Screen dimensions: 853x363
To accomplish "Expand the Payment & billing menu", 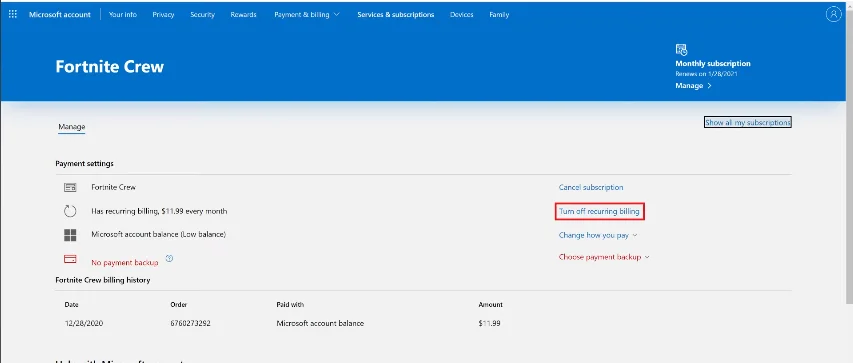I will [307, 15].
